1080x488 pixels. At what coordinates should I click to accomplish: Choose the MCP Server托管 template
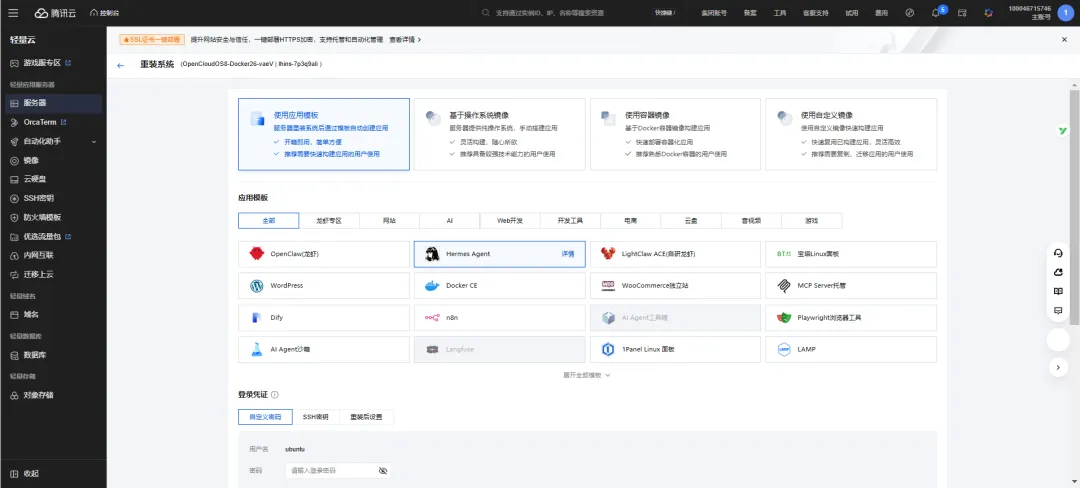[851, 286]
